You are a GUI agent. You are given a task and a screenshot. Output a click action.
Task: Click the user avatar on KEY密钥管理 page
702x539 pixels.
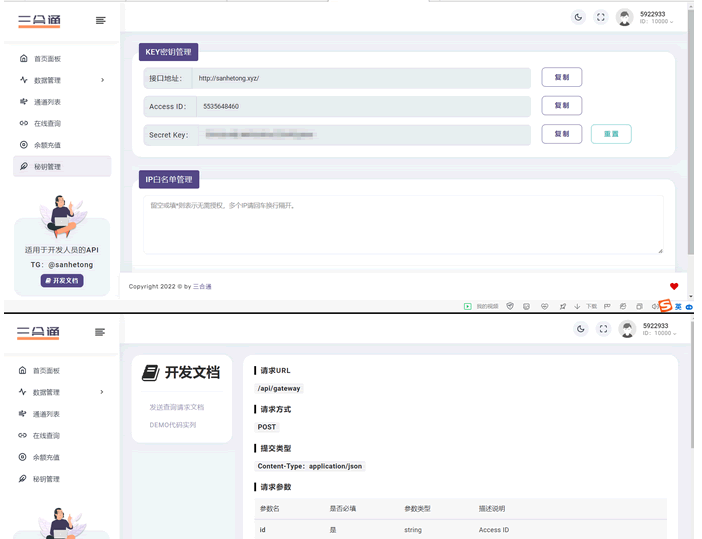coord(625,17)
